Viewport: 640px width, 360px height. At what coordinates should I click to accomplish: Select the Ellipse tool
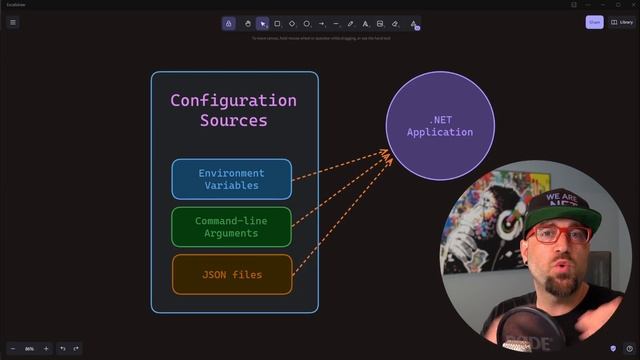pyautogui.click(x=307, y=24)
